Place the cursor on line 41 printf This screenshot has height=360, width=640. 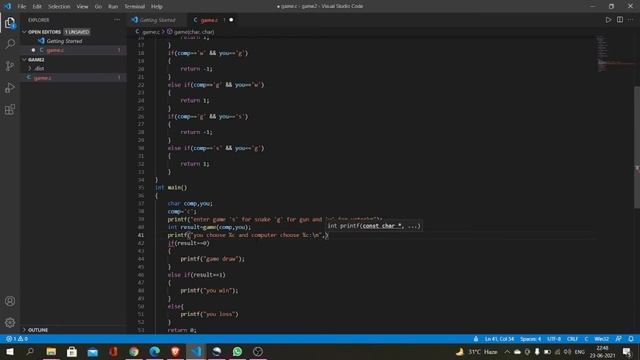(177, 235)
